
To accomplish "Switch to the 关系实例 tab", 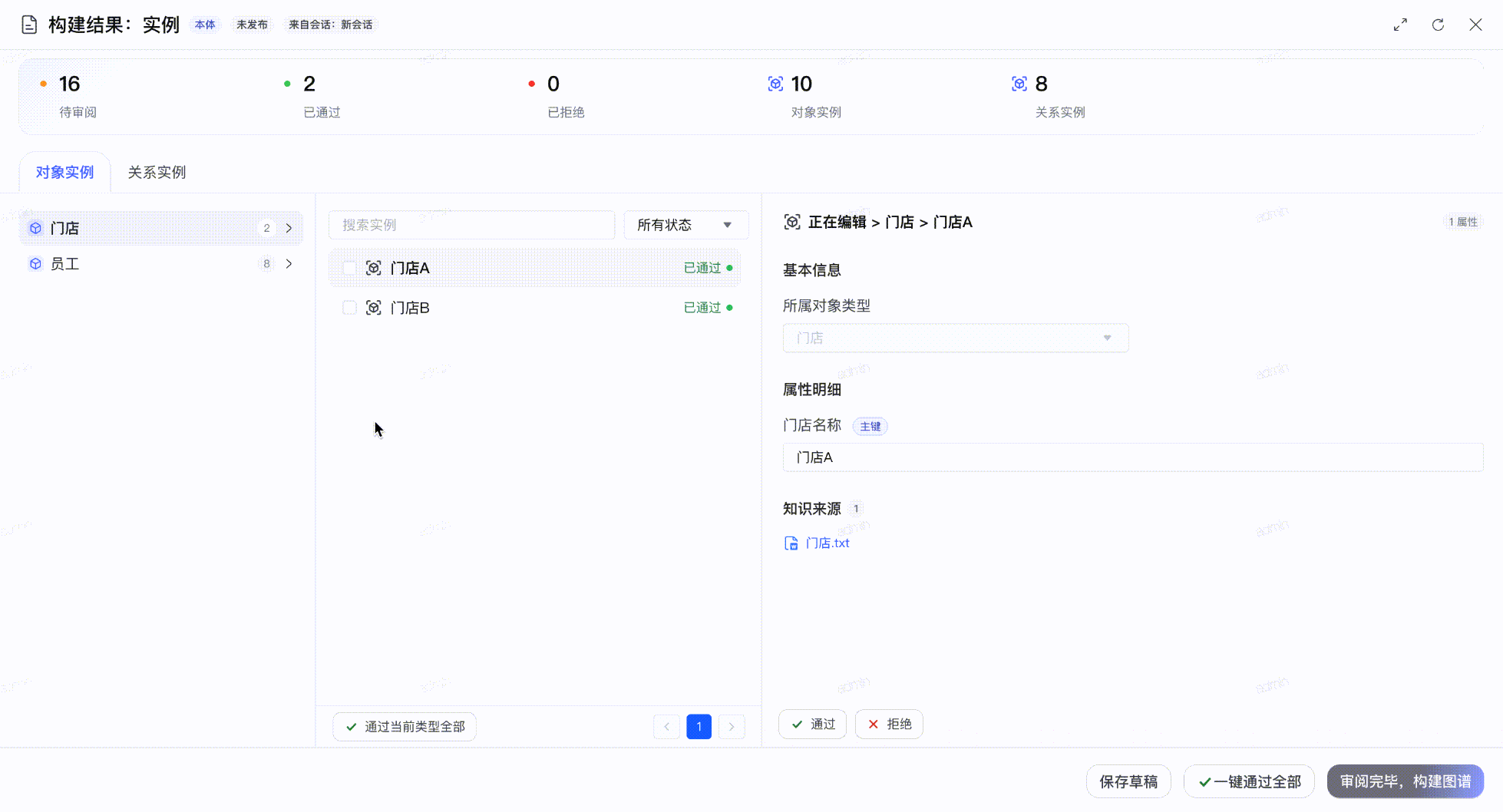I will [157, 172].
